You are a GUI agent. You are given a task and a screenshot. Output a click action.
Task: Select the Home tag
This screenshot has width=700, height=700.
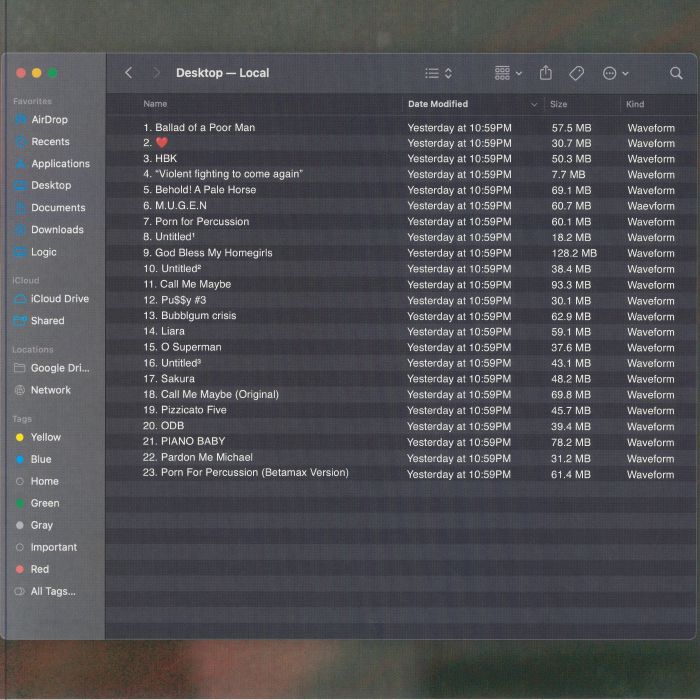38,481
